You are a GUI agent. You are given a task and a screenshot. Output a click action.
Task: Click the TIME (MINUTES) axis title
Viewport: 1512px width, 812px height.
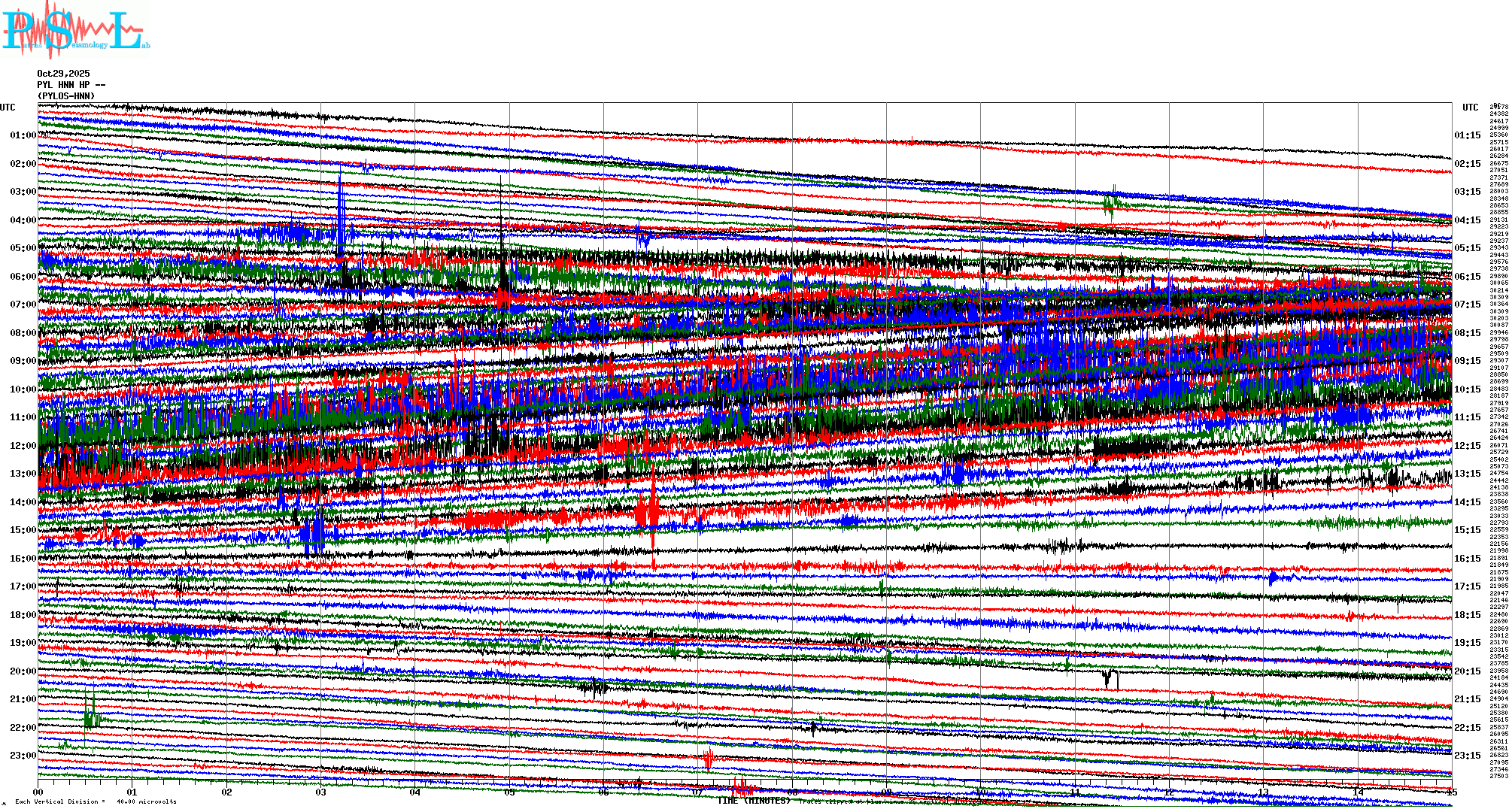(754, 801)
